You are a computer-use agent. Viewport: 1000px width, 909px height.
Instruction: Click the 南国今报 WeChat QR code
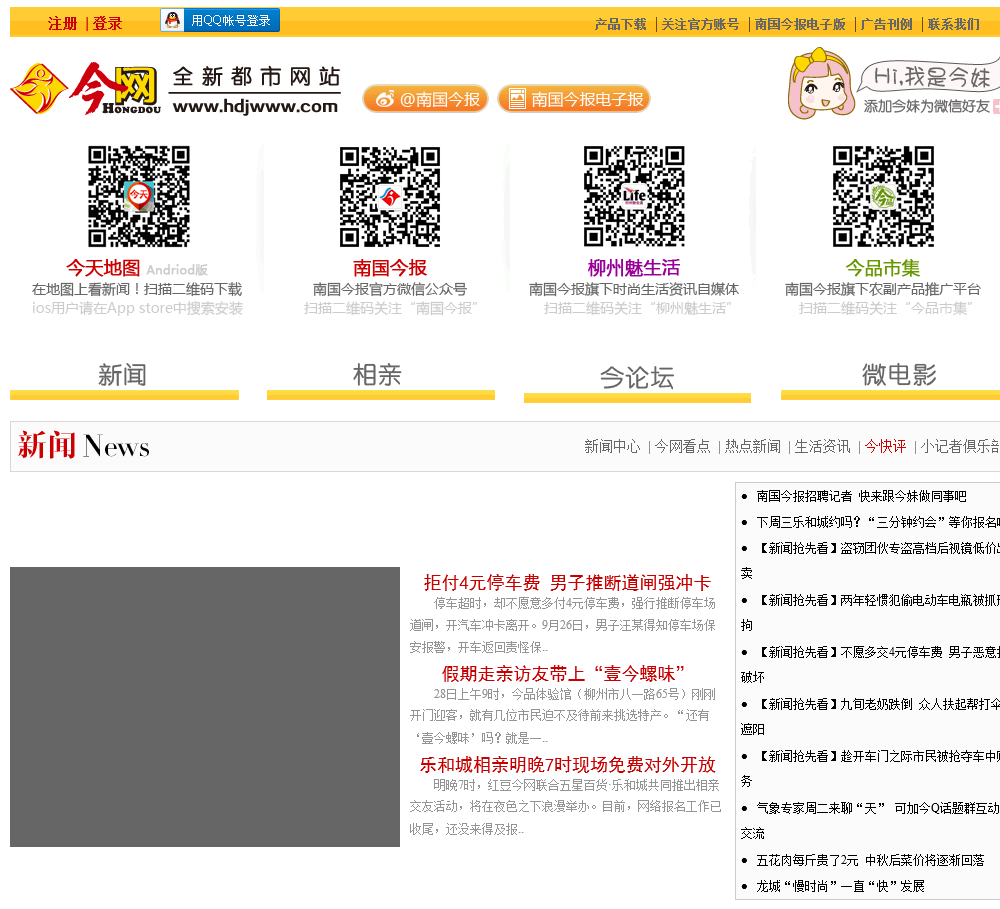tap(390, 196)
